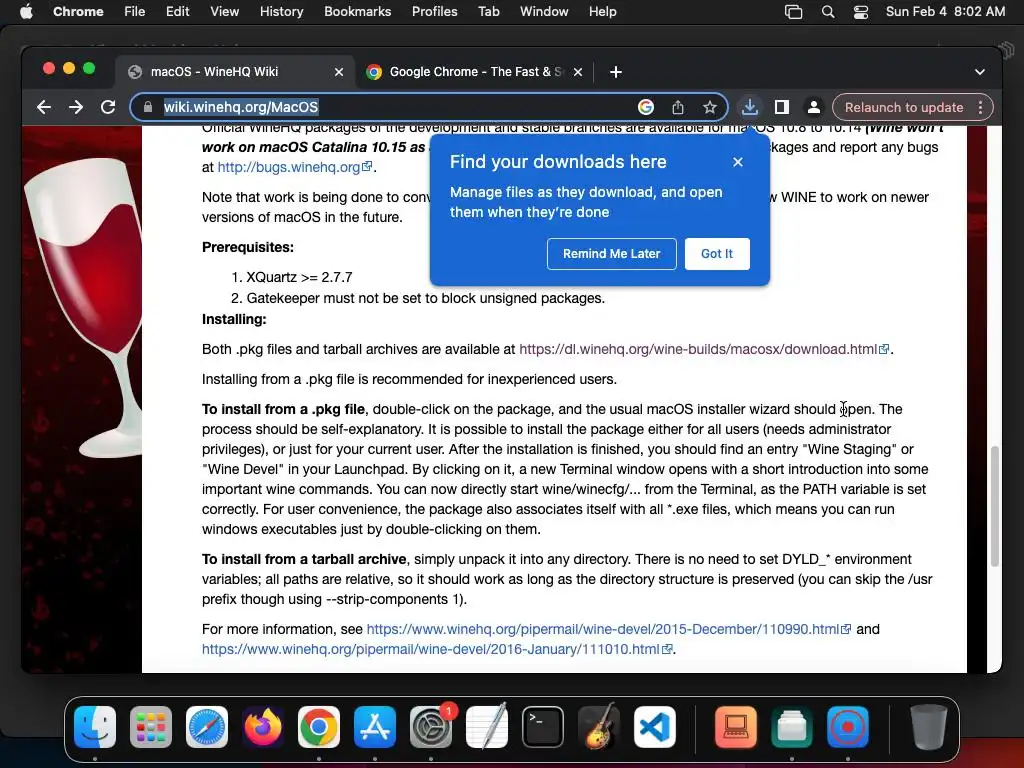Open the orange laptop app in Dock
Viewport: 1024px width, 768px height.
point(736,727)
